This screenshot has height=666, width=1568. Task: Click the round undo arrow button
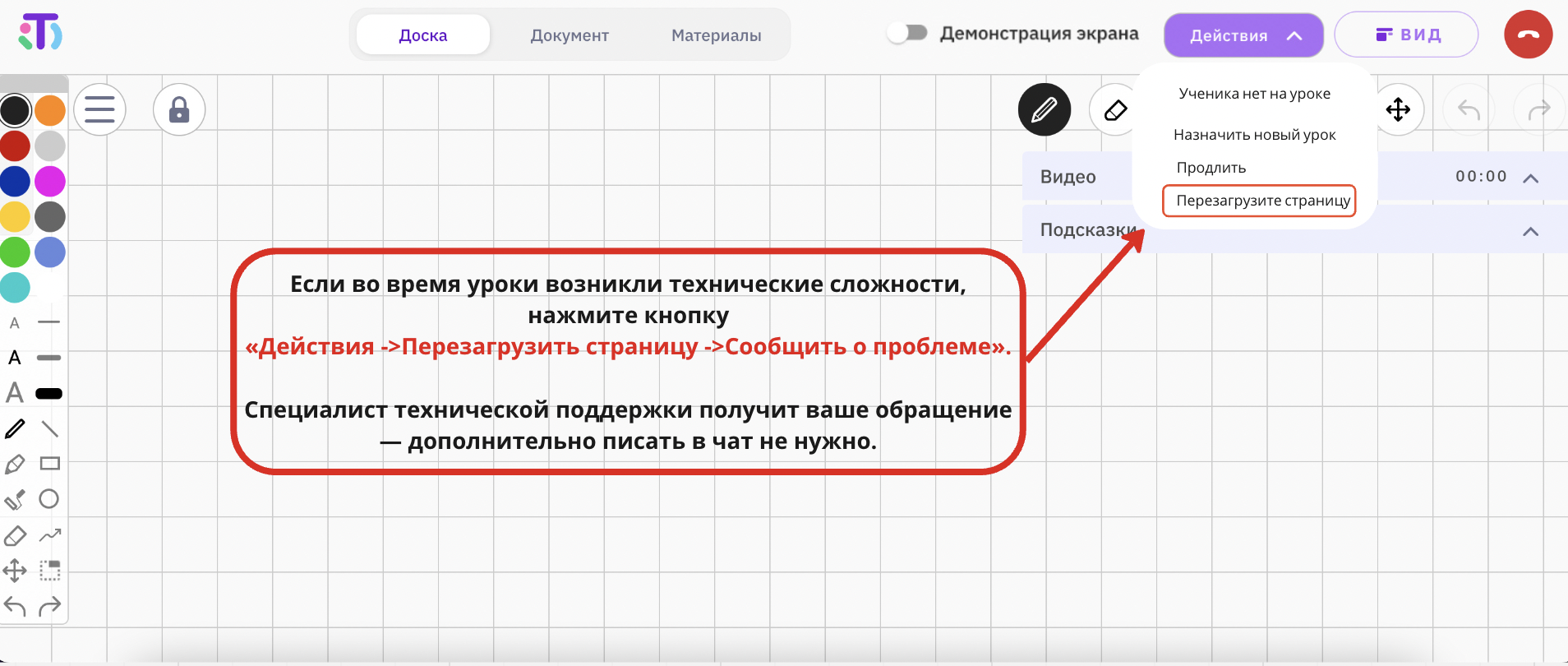coord(1469,109)
